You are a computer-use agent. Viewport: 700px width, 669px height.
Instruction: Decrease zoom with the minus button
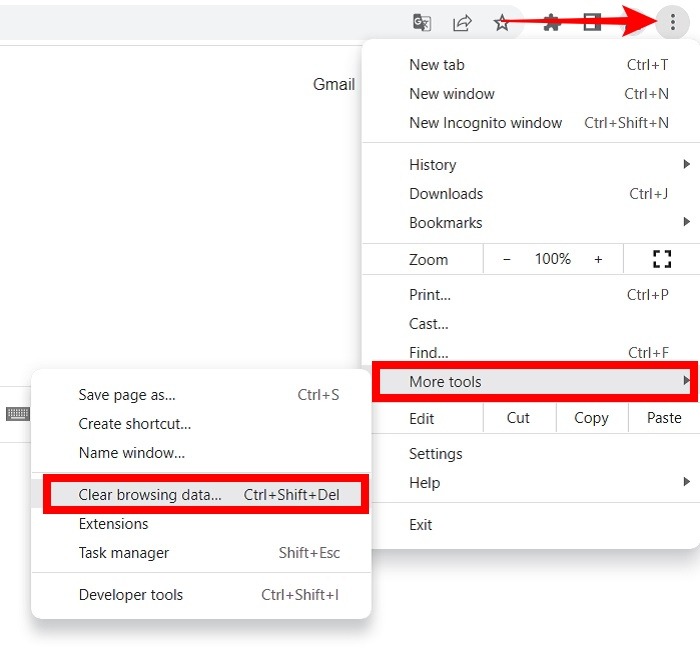coord(506,259)
